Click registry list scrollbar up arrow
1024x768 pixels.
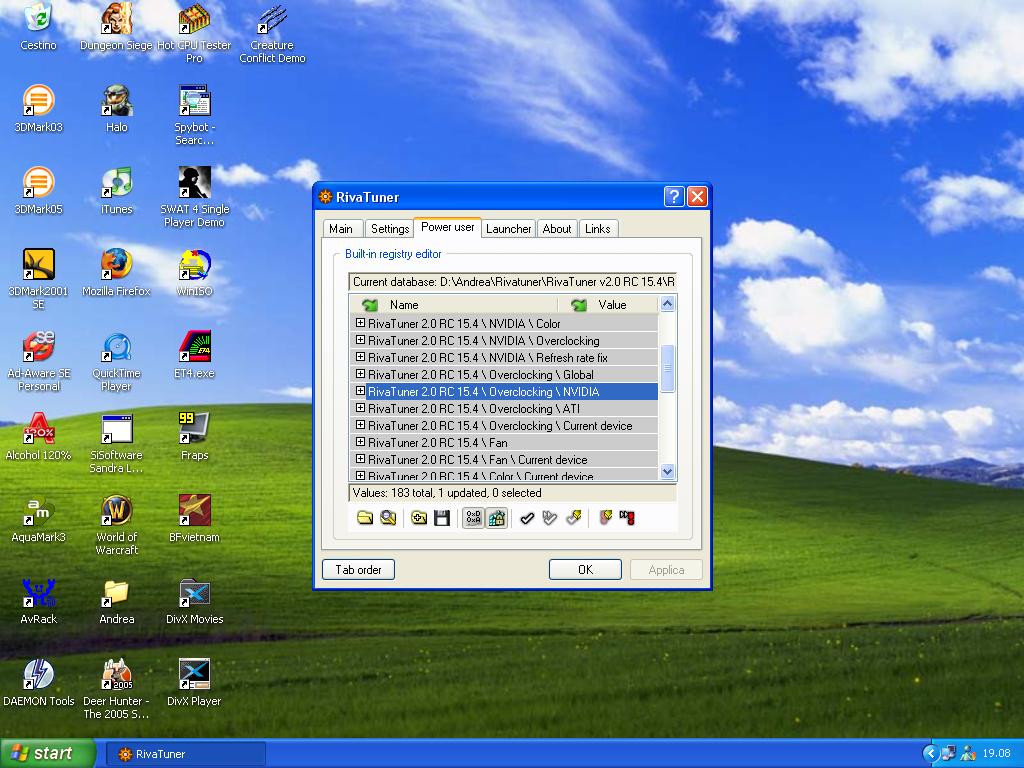(667, 303)
